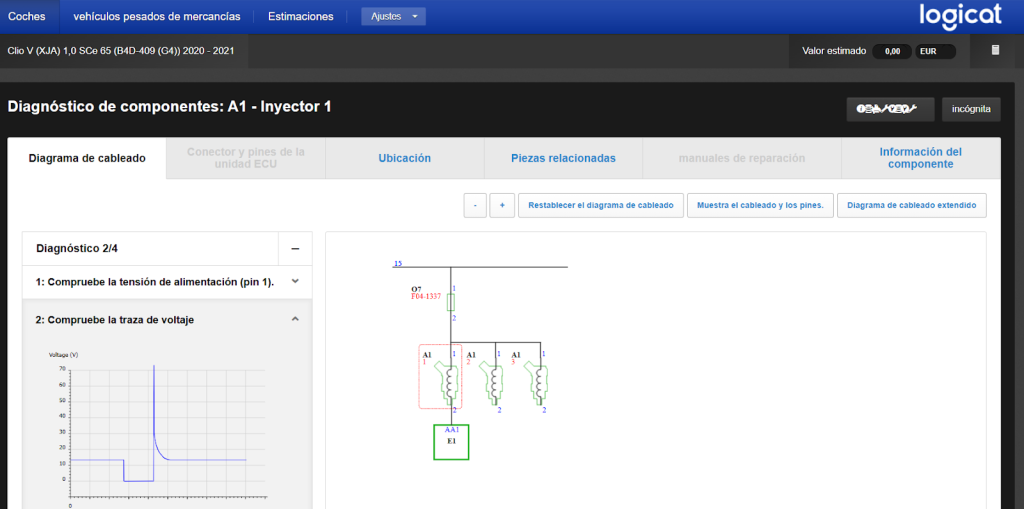Switch to manuales de reparación tab

pos(741,158)
